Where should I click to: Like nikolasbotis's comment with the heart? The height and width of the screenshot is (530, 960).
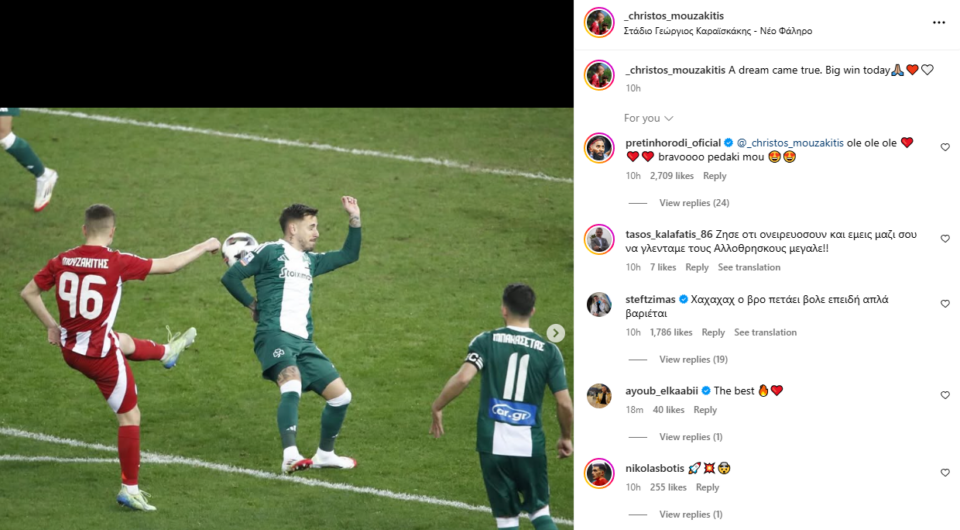945,473
